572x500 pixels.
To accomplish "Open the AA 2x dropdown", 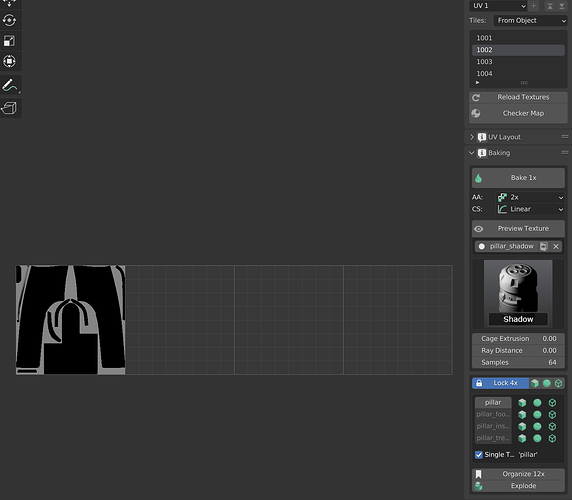I will [x=530, y=197].
